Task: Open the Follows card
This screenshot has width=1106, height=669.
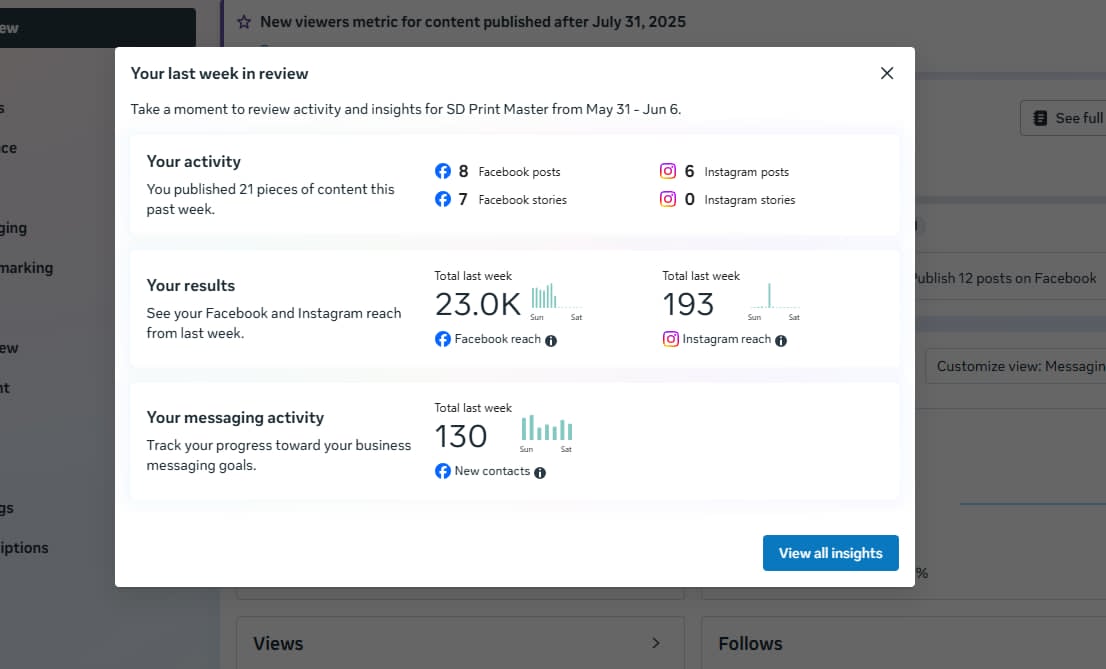Action: [750, 644]
